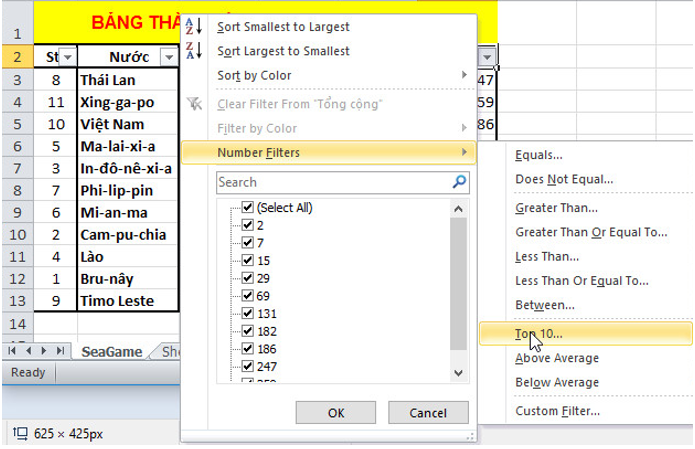Select the Top 10... filter
The width and height of the screenshot is (695, 449).
pos(585,333)
